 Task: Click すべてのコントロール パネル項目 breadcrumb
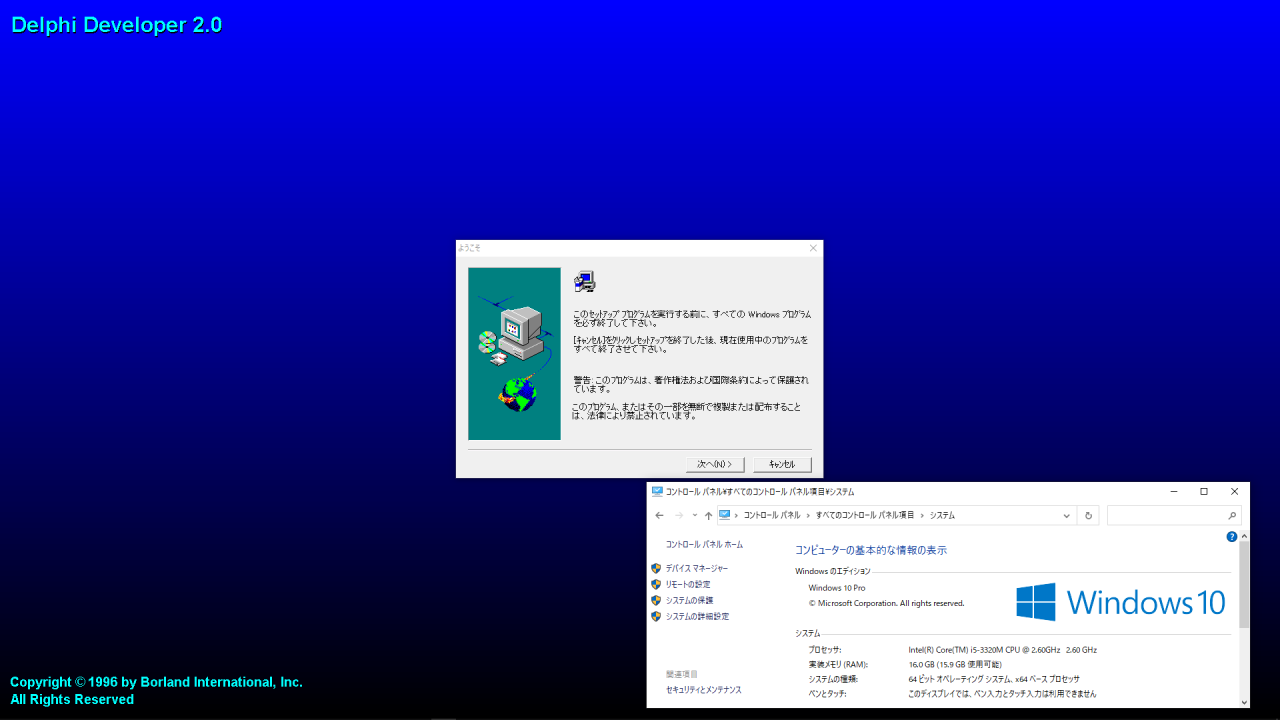click(865, 516)
